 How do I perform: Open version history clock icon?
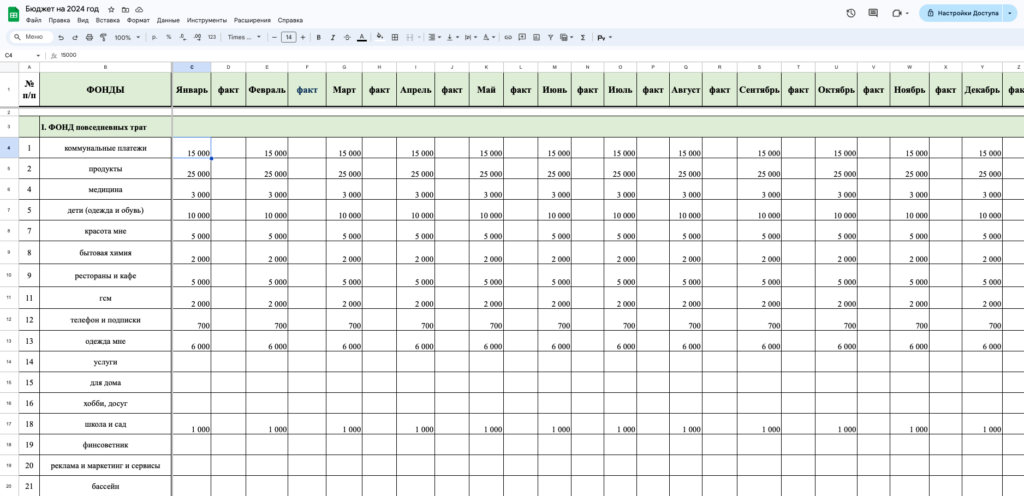click(850, 13)
